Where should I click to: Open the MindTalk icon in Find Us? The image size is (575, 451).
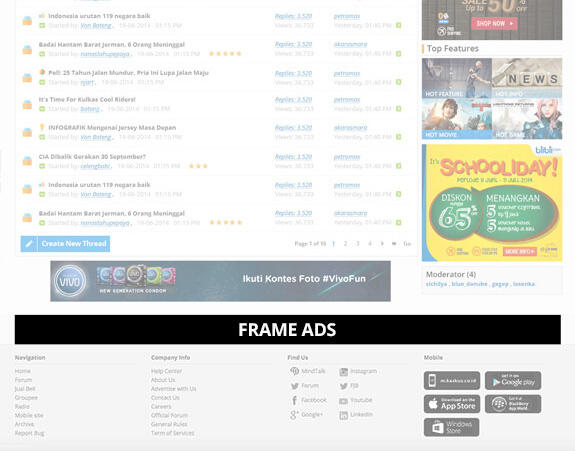tap(294, 371)
